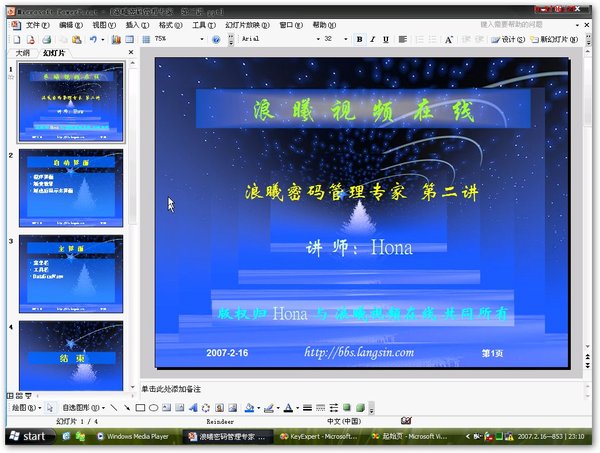The height and width of the screenshot is (453, 600).
Task: Open the 插入 (Insert) menu
Action: click(x=132, y=24)
